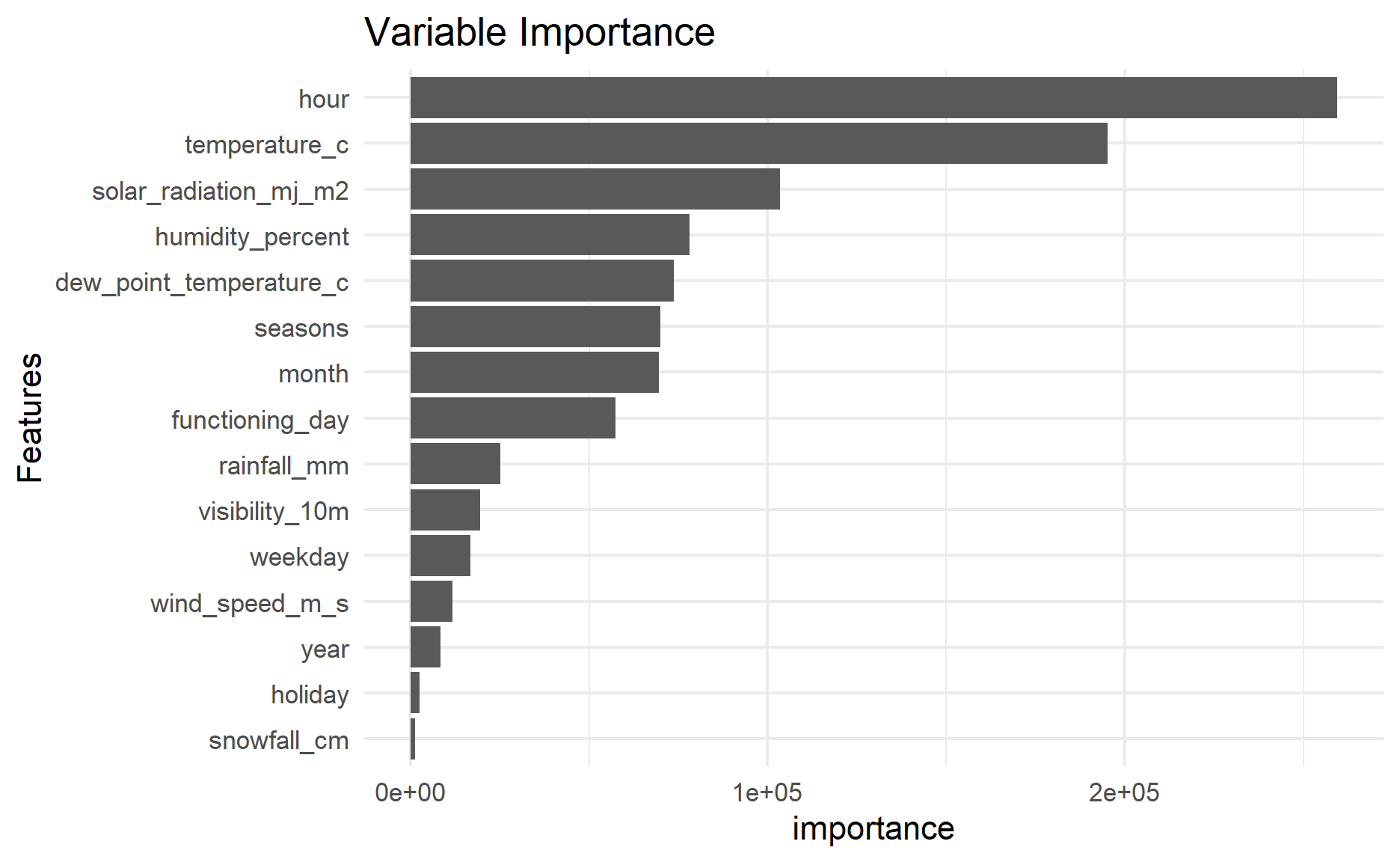Screen dimensions: 1400x862
Task: Click the humidity_percent bar
Action: 550,235
